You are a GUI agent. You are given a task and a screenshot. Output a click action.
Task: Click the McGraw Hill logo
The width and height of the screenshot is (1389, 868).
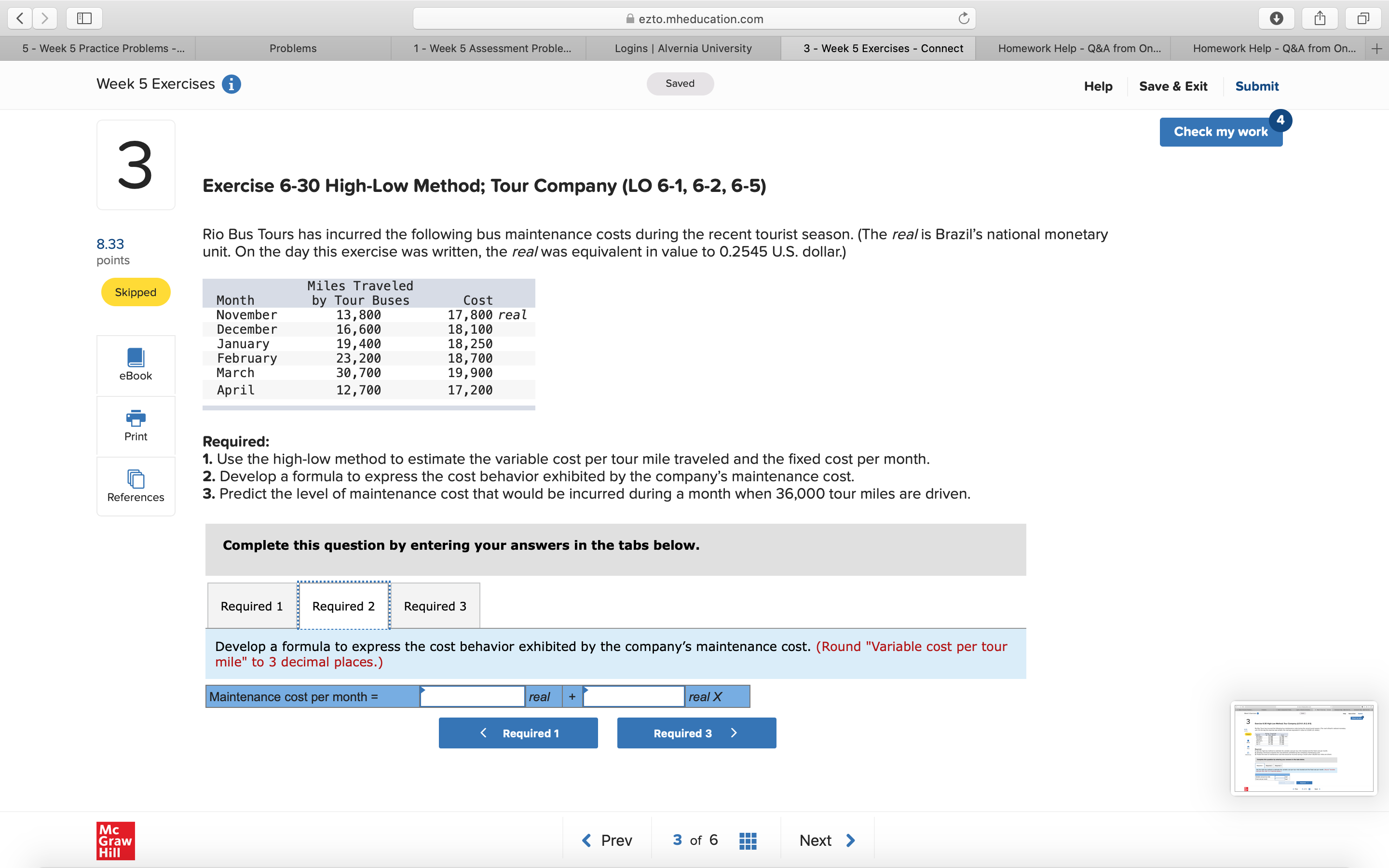[115, 841]
